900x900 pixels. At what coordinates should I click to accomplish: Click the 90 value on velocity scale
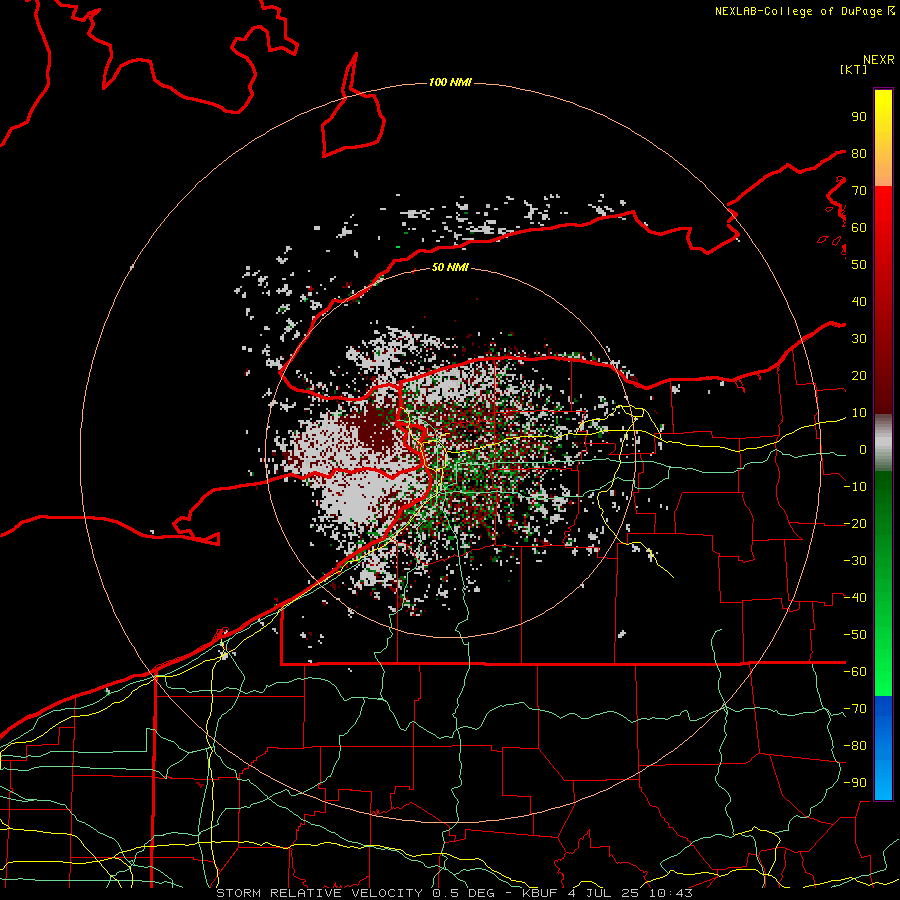(x=859, y=117)
